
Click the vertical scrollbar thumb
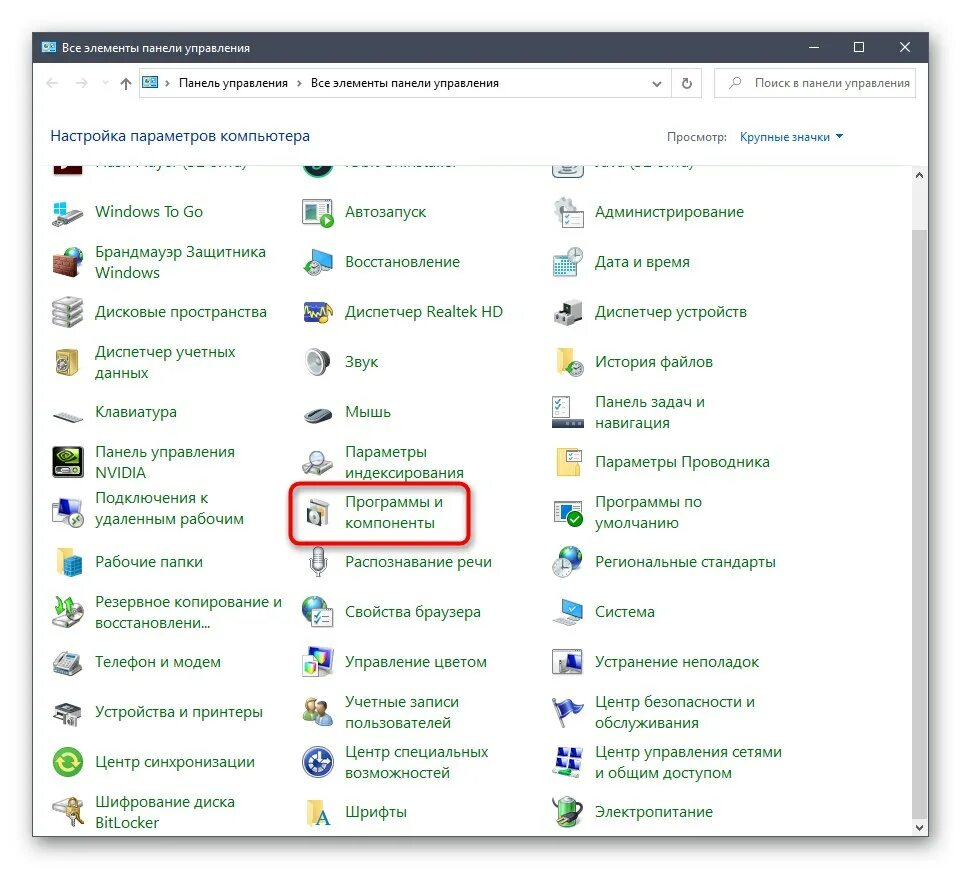click(919, 524)
